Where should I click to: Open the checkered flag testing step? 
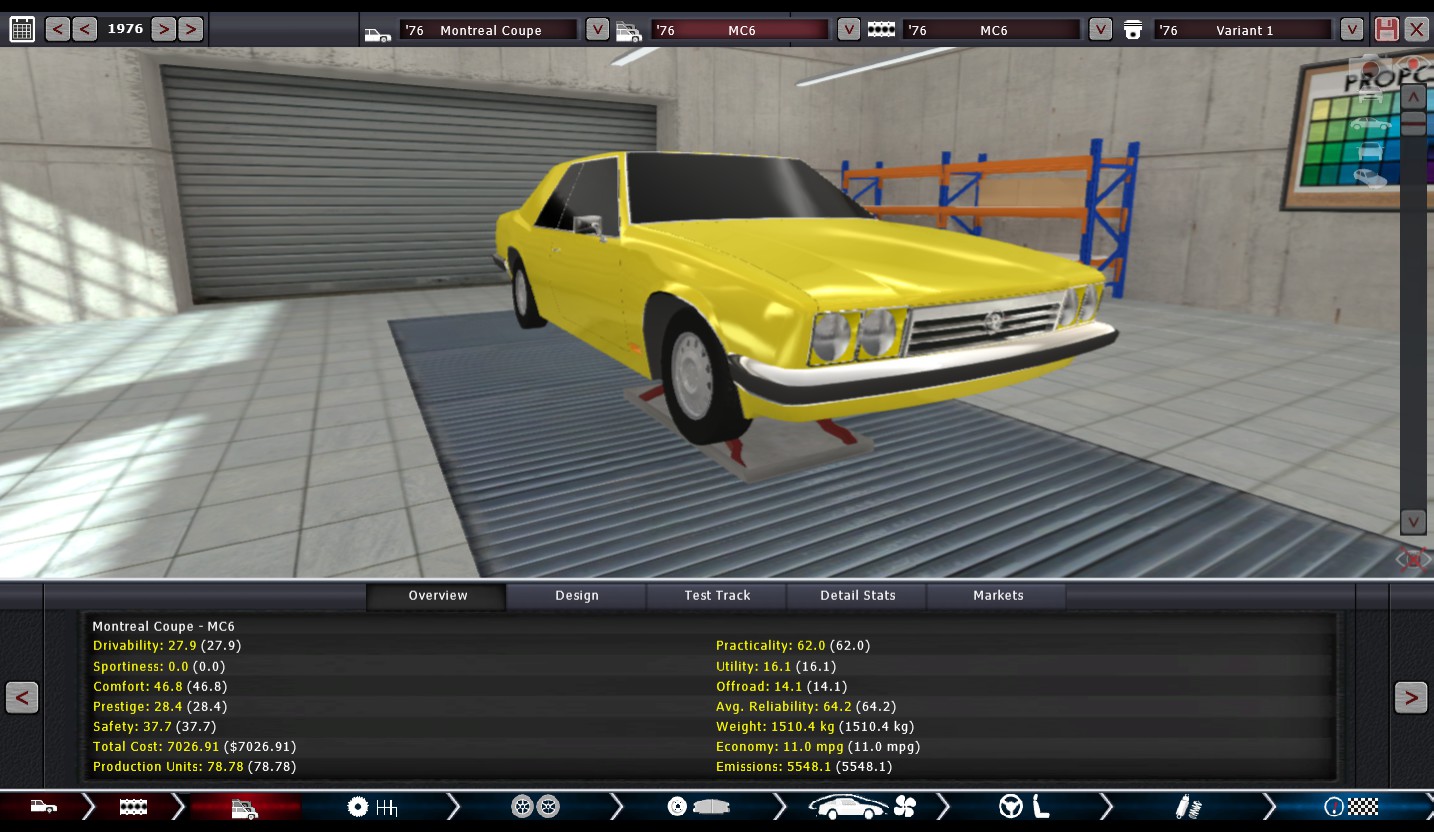point(1351,807)
